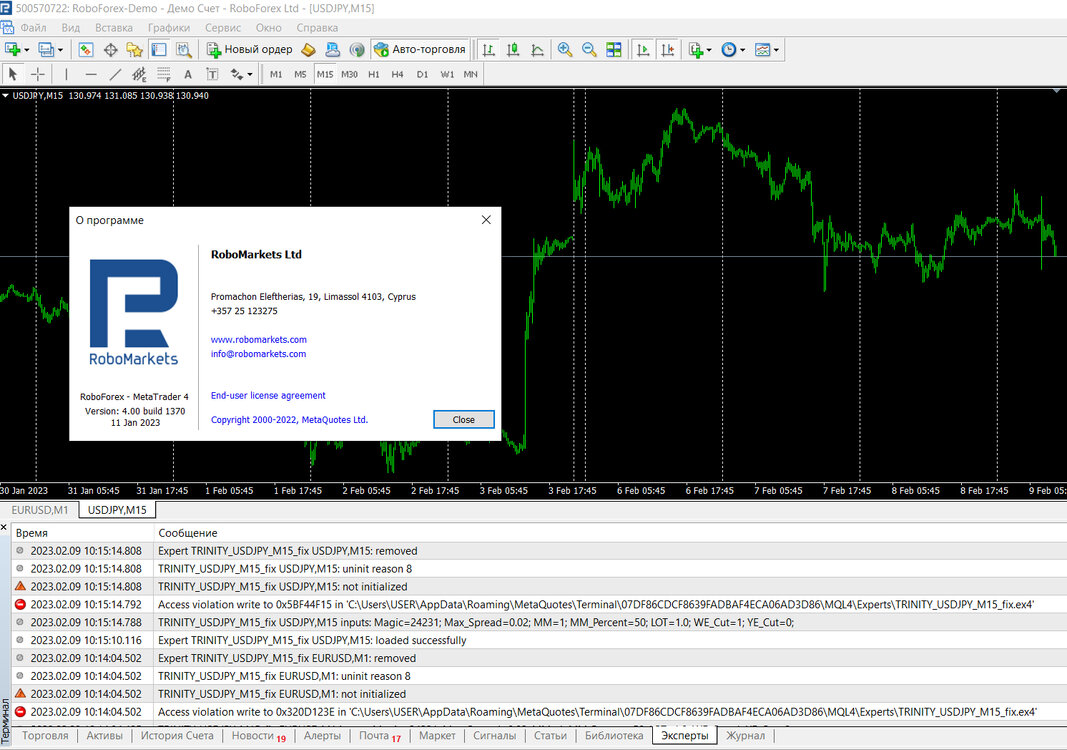Click the Copyright MetaQuotes Ltd. link
The image size is (1067, 750).
tap(289, 420)
